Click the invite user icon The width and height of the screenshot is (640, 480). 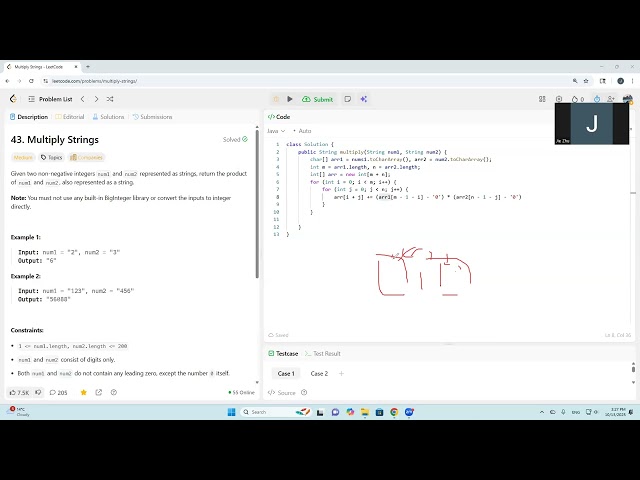click(x=611, y=99)
